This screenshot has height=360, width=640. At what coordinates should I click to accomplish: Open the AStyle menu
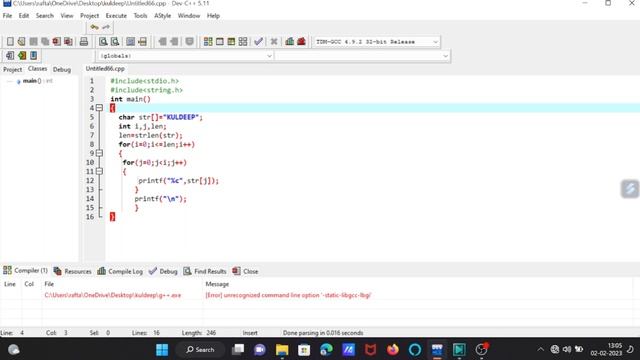(x=162, y=16)
